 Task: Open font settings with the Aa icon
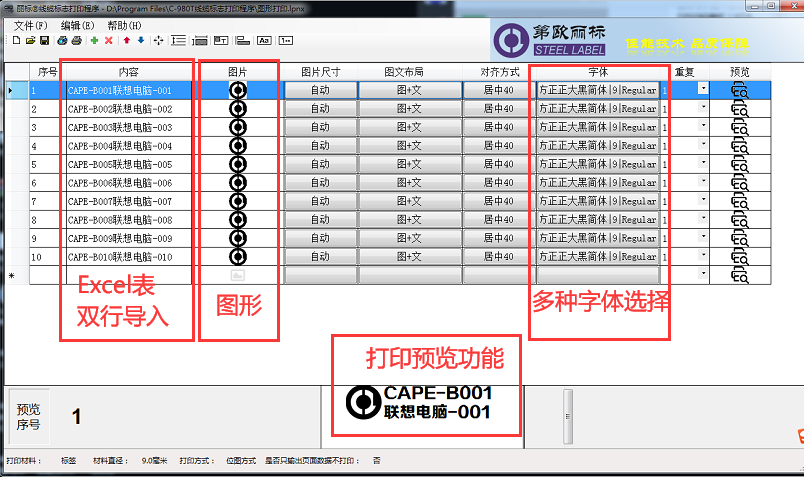click(264, 41)
